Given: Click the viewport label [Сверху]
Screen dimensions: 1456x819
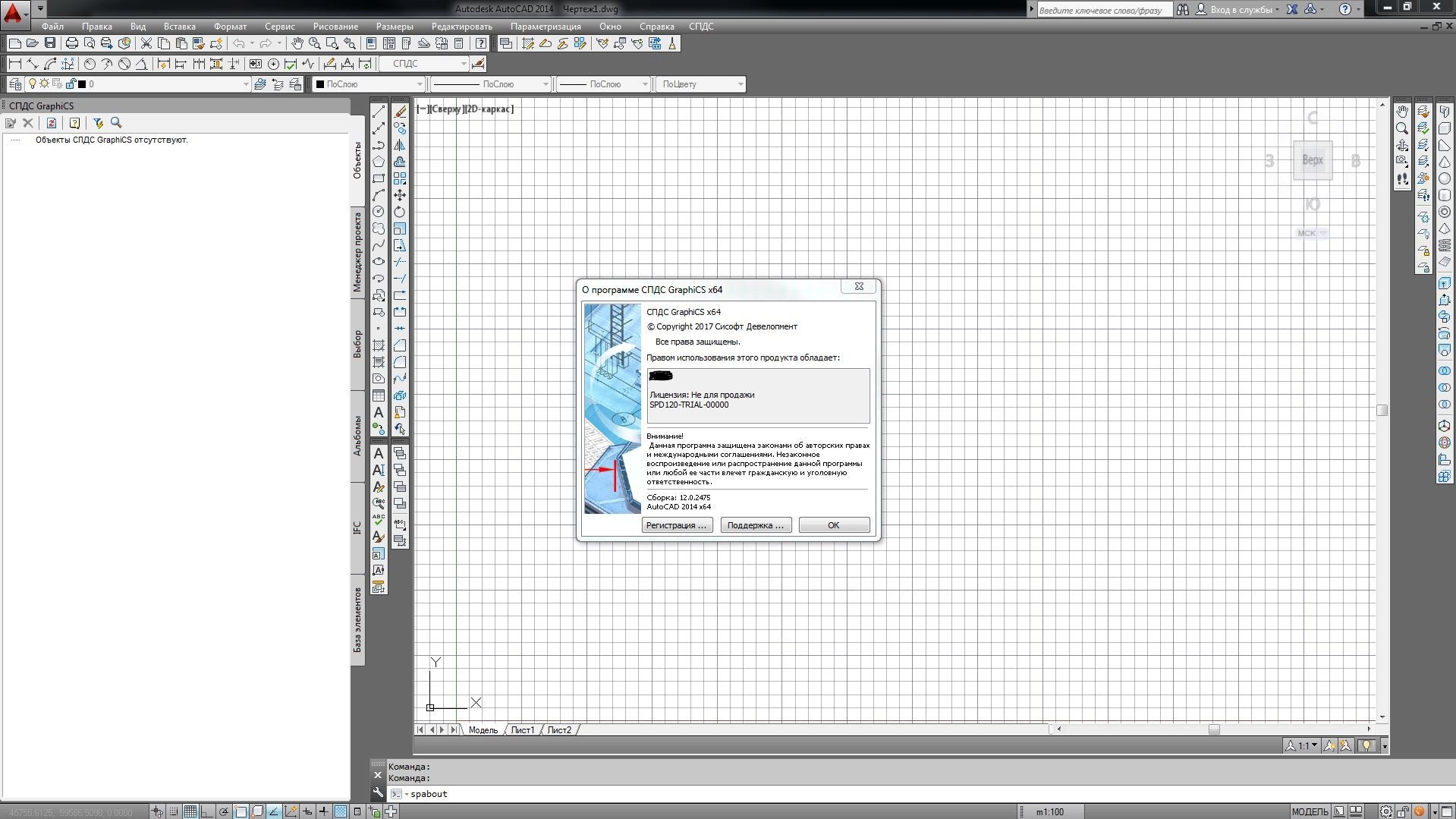Looking at the screenshot, I should click(446, 109).
